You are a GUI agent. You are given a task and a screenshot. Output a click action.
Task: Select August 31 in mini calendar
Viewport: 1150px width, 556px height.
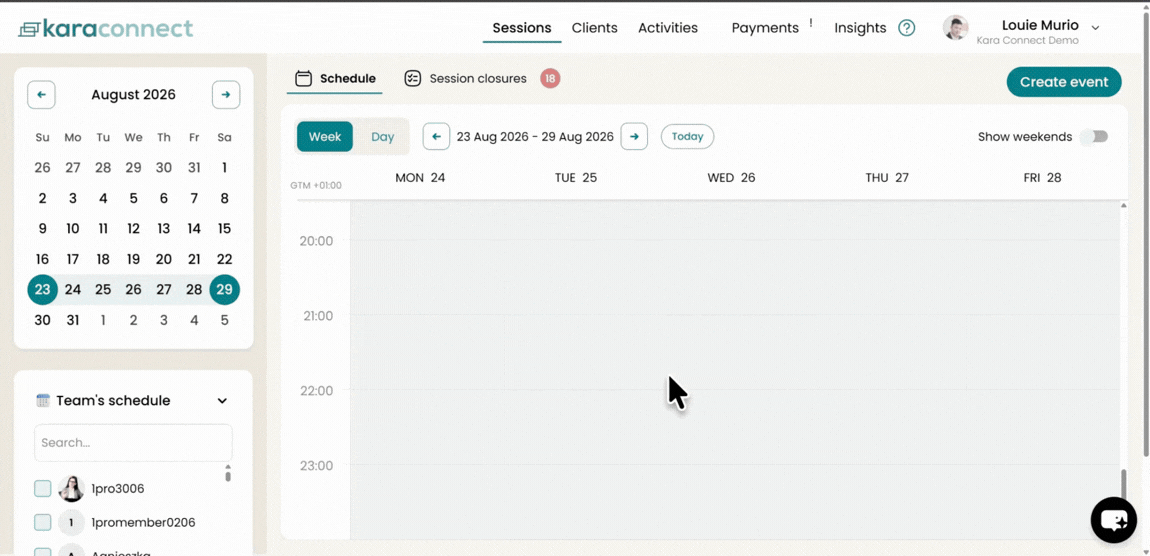[x=73, y=320]
